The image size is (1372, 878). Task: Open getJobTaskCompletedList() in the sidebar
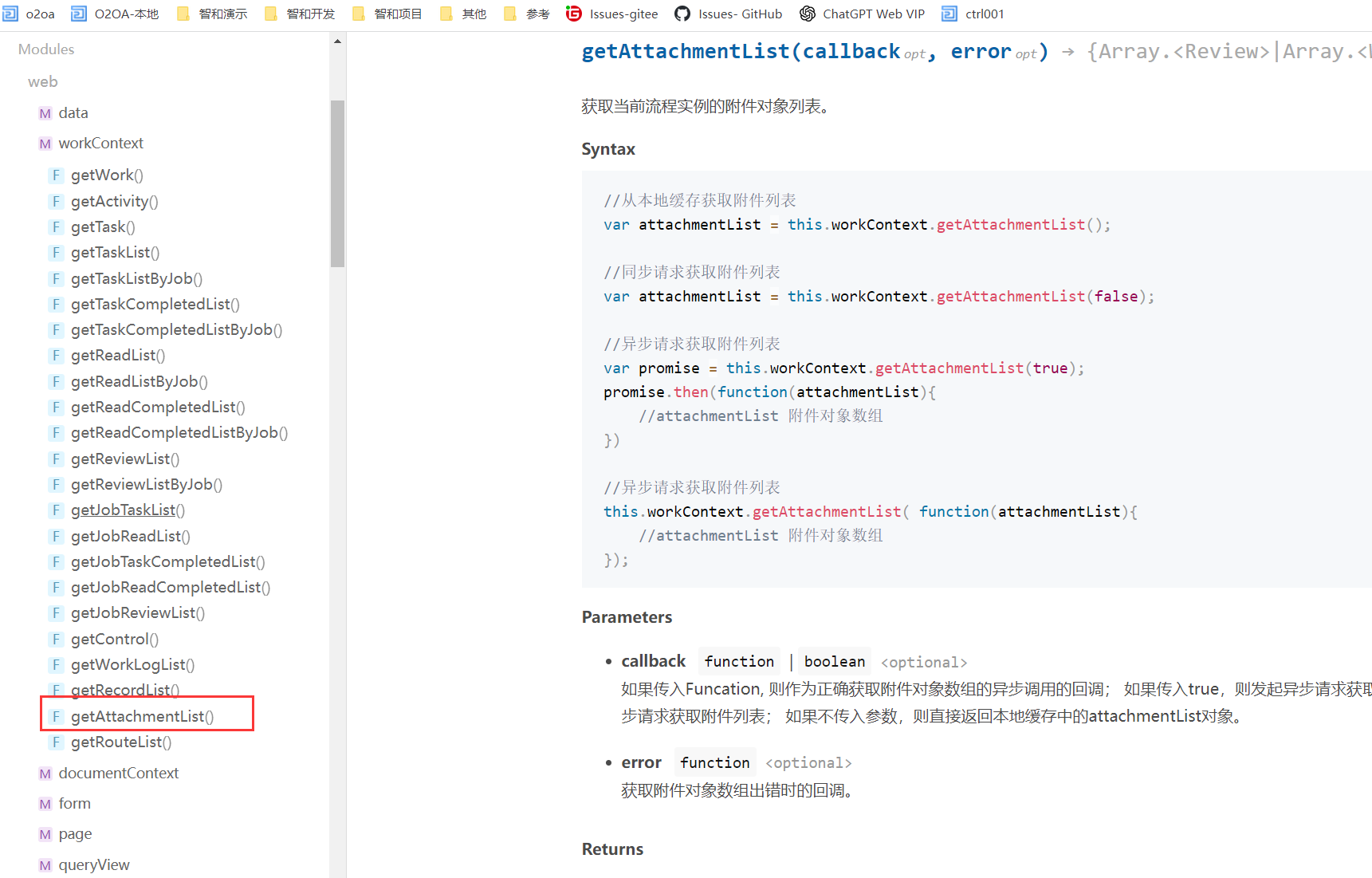pos(168,562)
